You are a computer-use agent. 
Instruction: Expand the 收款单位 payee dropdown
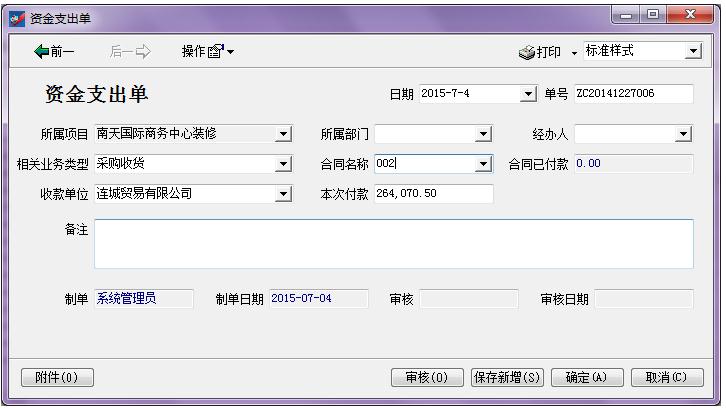(283, 194)
